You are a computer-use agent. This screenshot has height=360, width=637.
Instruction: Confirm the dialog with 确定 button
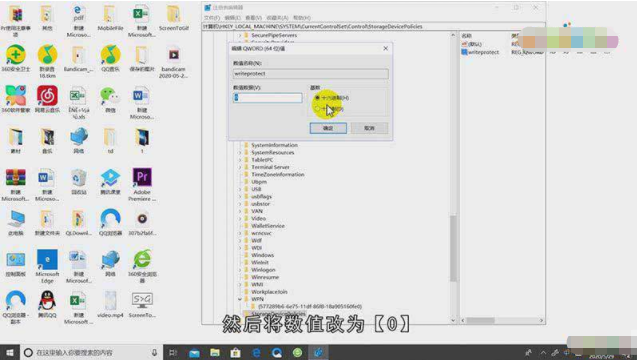tap(328, 128)
